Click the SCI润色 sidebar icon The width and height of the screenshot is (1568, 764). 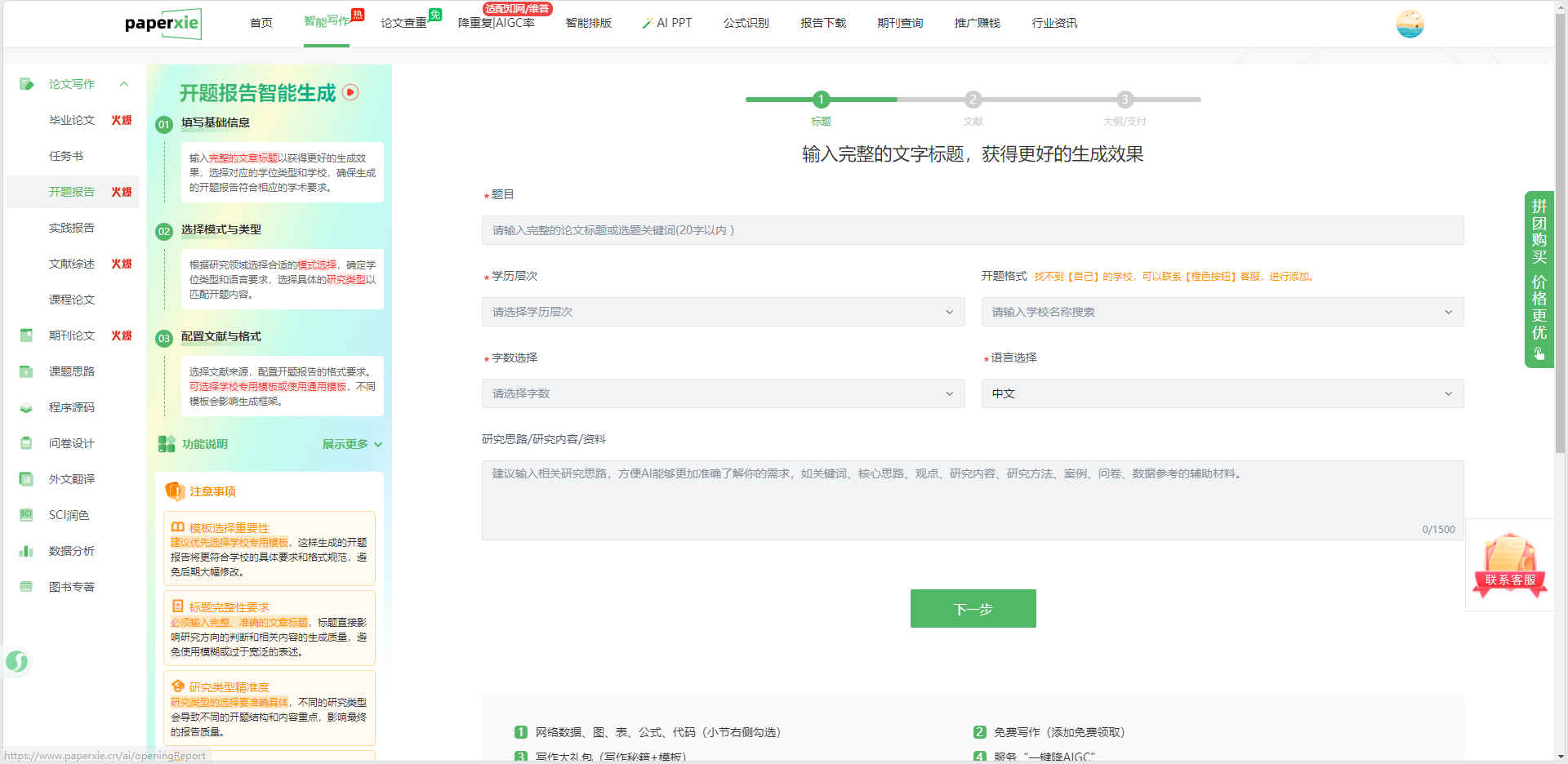[x=26, y=515]
